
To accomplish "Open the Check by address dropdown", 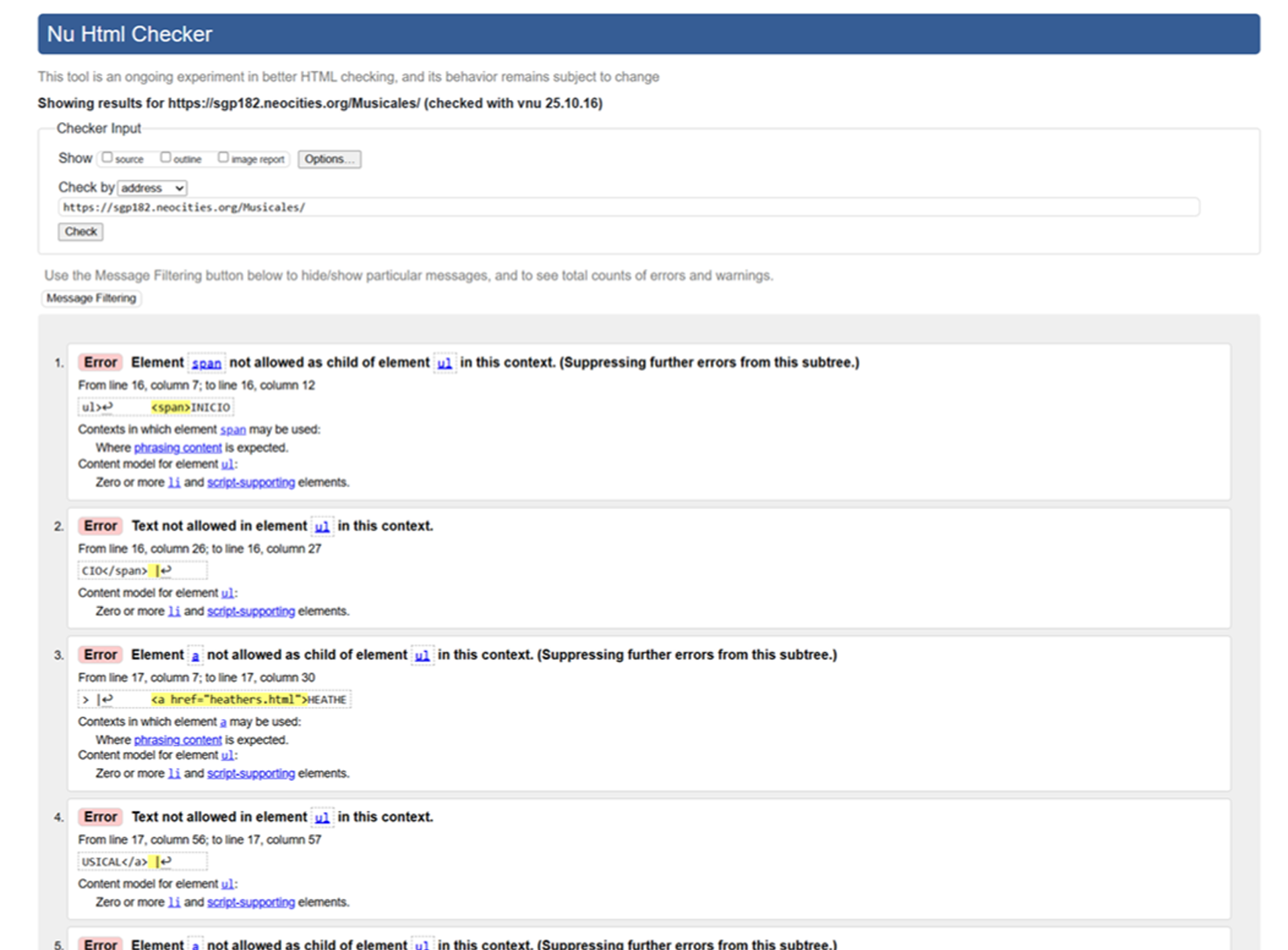I will [x=152, y=189].
